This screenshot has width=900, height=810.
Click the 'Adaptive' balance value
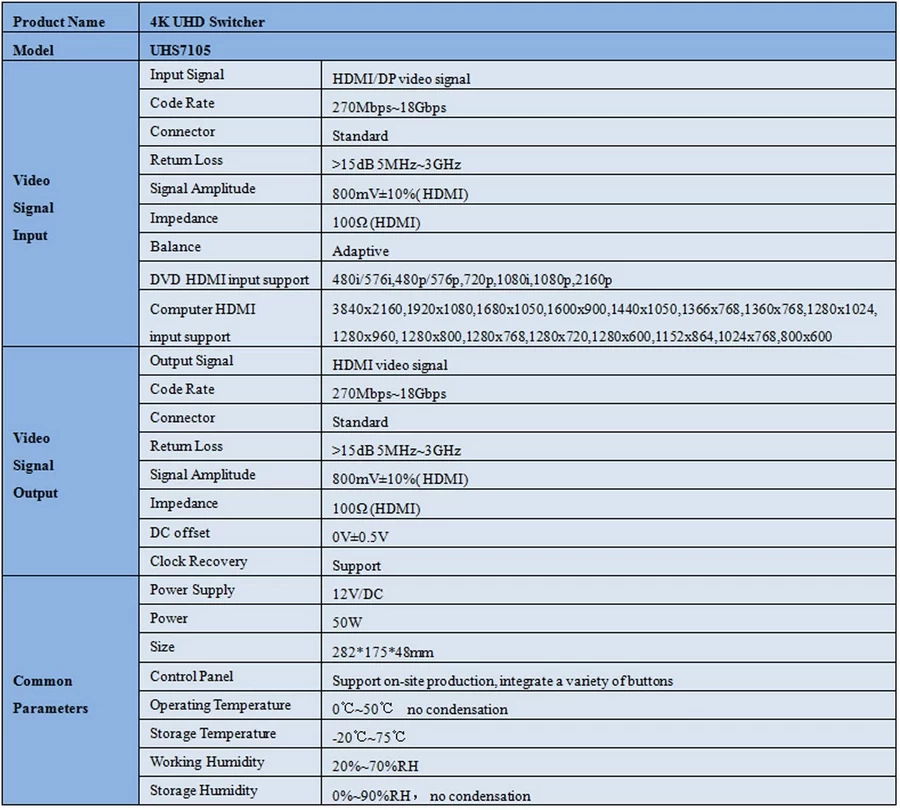pos(360,251)
